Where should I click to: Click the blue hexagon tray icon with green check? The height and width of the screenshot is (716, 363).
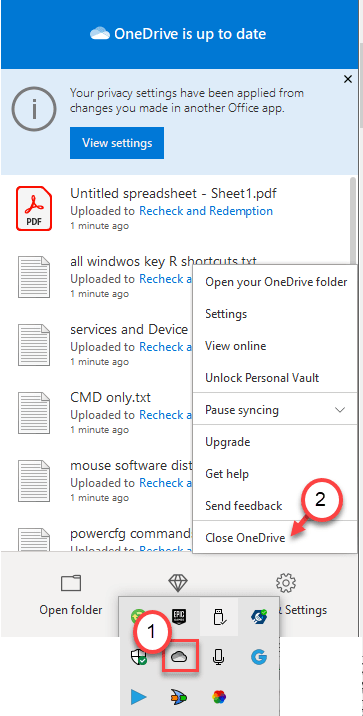coord(259,617)
